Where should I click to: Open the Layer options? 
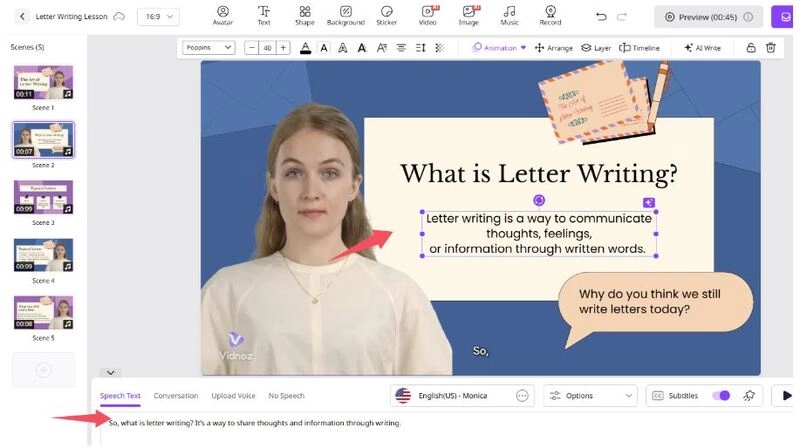pos(596,47)
